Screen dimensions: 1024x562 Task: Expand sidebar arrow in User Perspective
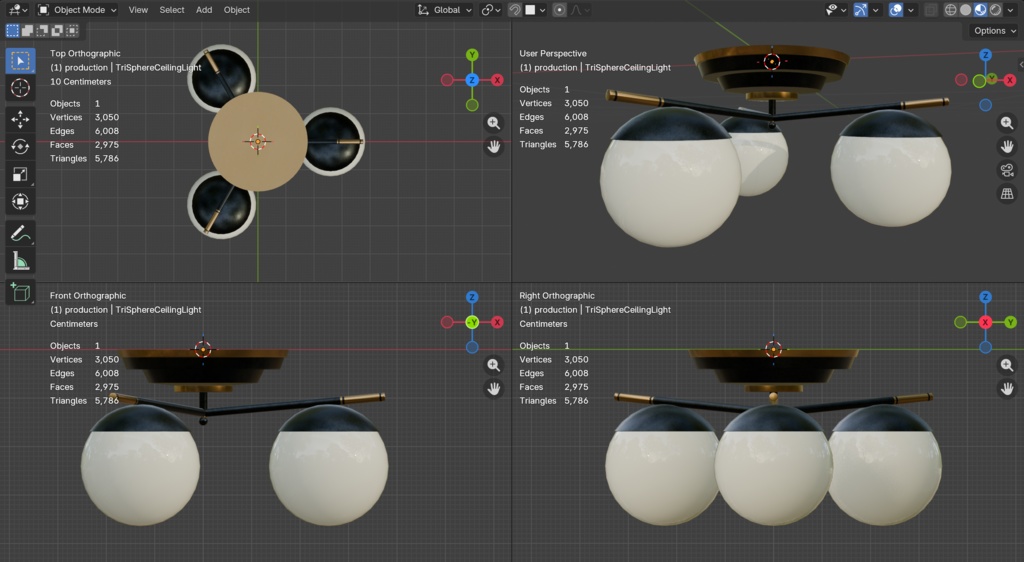(x=1021, y=64)
